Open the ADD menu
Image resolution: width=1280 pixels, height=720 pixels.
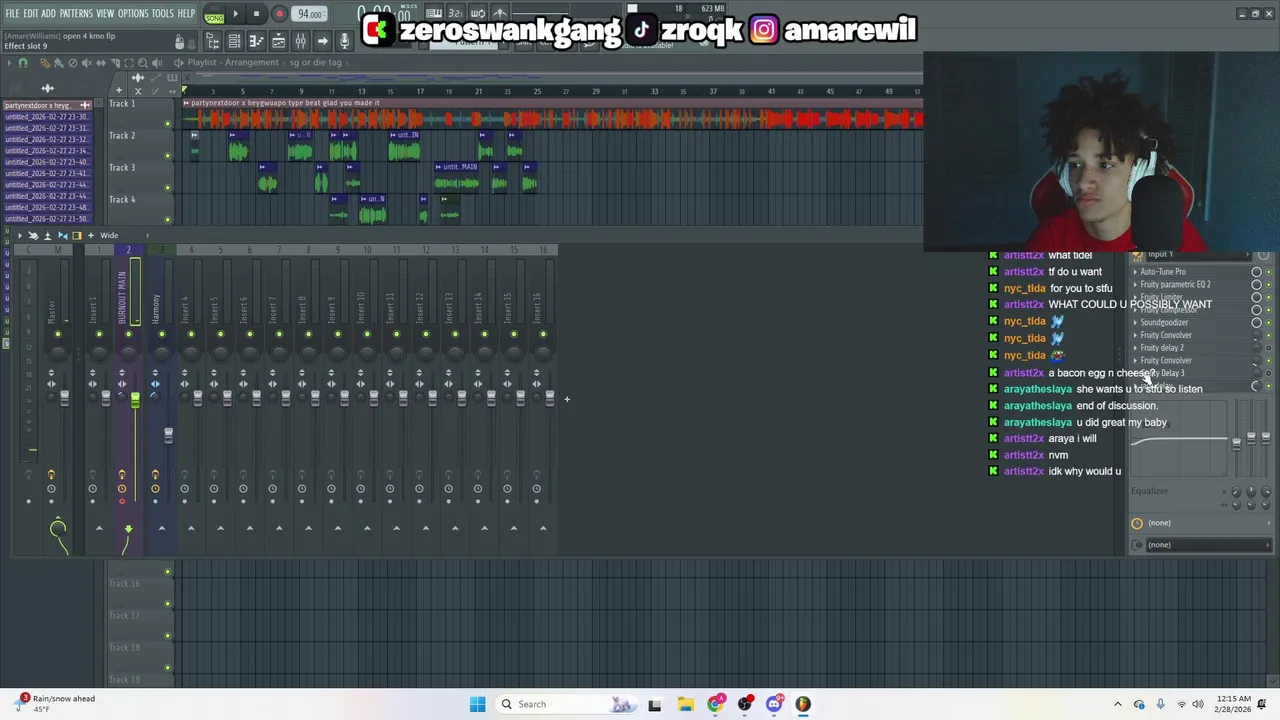pos(48,14)
